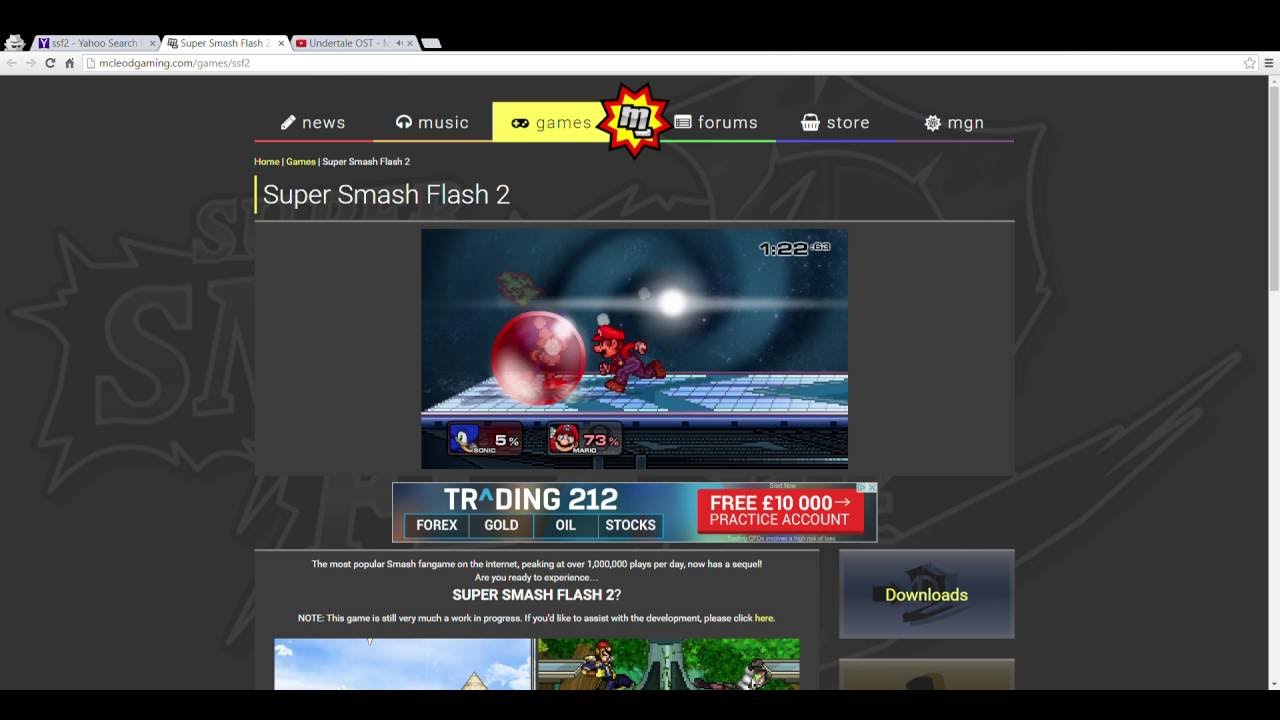Screen dimensions: 1280x720
Task: Click the browser back arrow
Action: pyautogui.click(x=12, y=63)
